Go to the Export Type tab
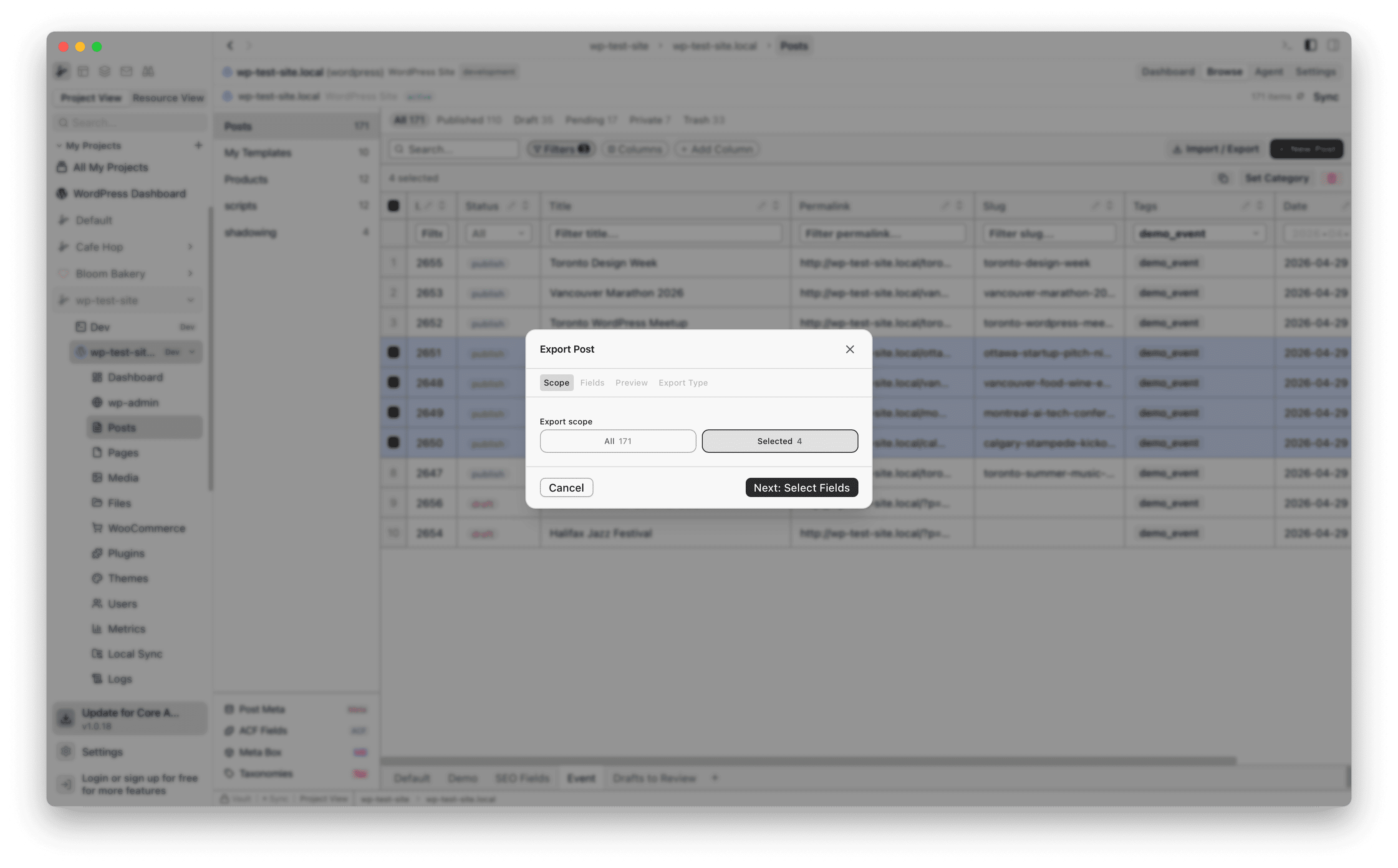This screenshot has height=868, width=1398. click(683, 382)
